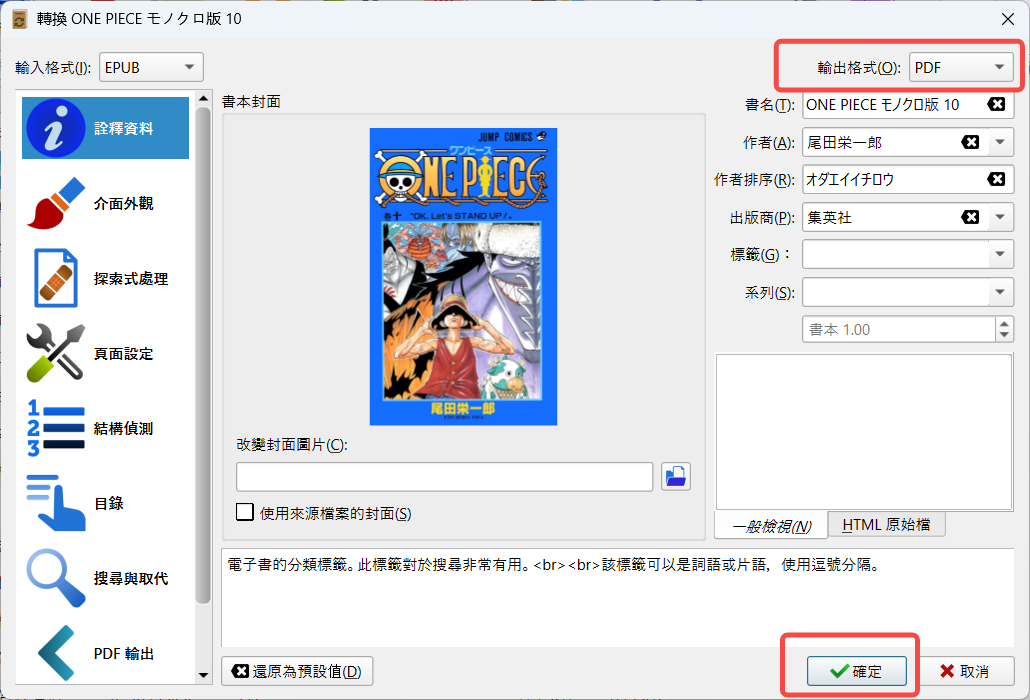Clear the 書名 title field
The width and height of the screenshot is (1030, 700).
pos(996,104)
